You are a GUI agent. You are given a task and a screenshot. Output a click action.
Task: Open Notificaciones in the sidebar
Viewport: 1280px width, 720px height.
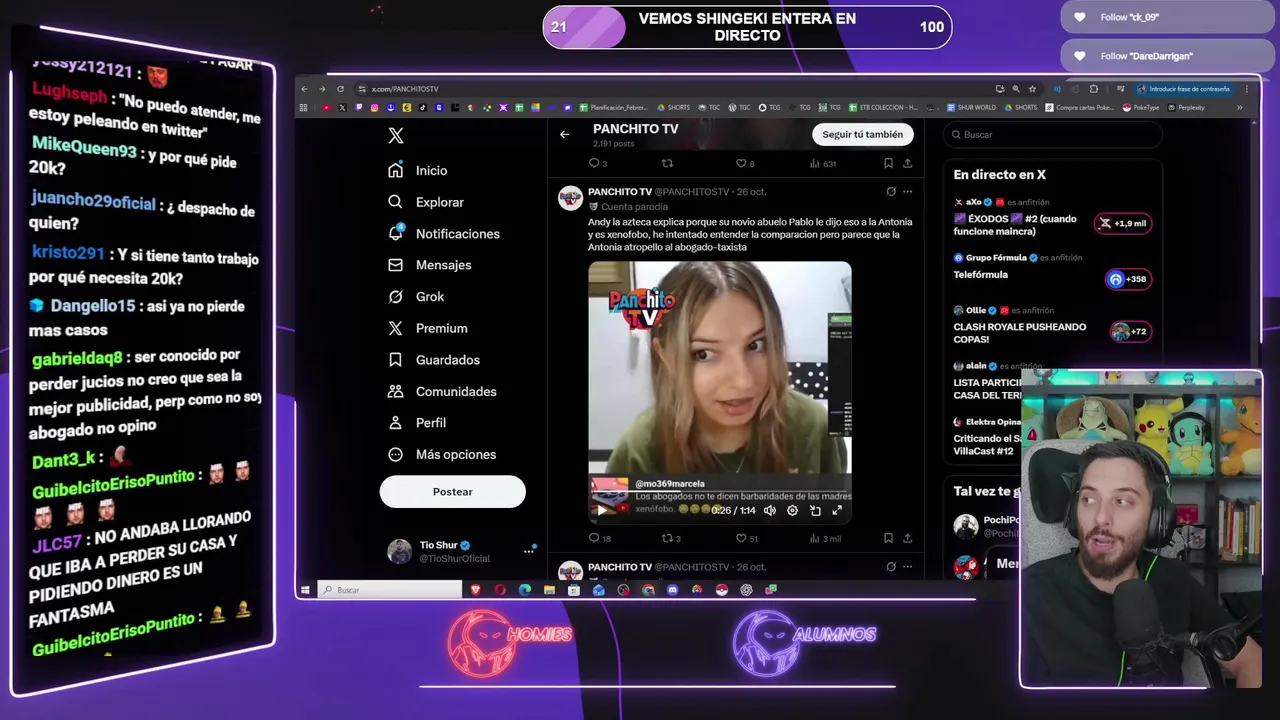443,234
